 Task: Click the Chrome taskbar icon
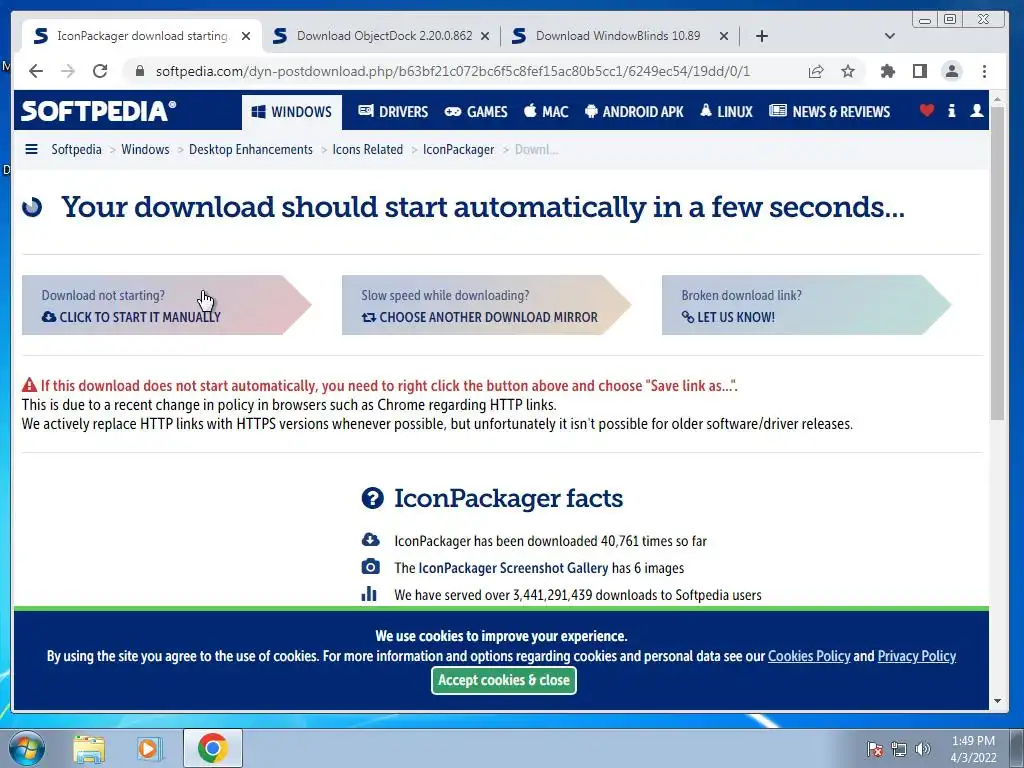click(212, 748)
